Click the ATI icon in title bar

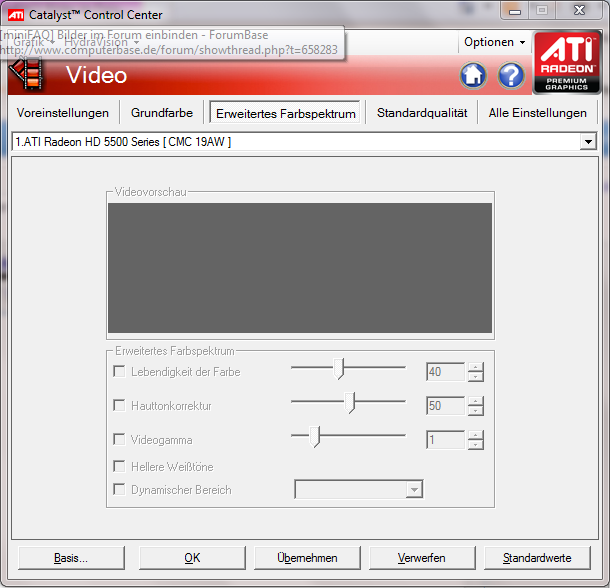16,15
